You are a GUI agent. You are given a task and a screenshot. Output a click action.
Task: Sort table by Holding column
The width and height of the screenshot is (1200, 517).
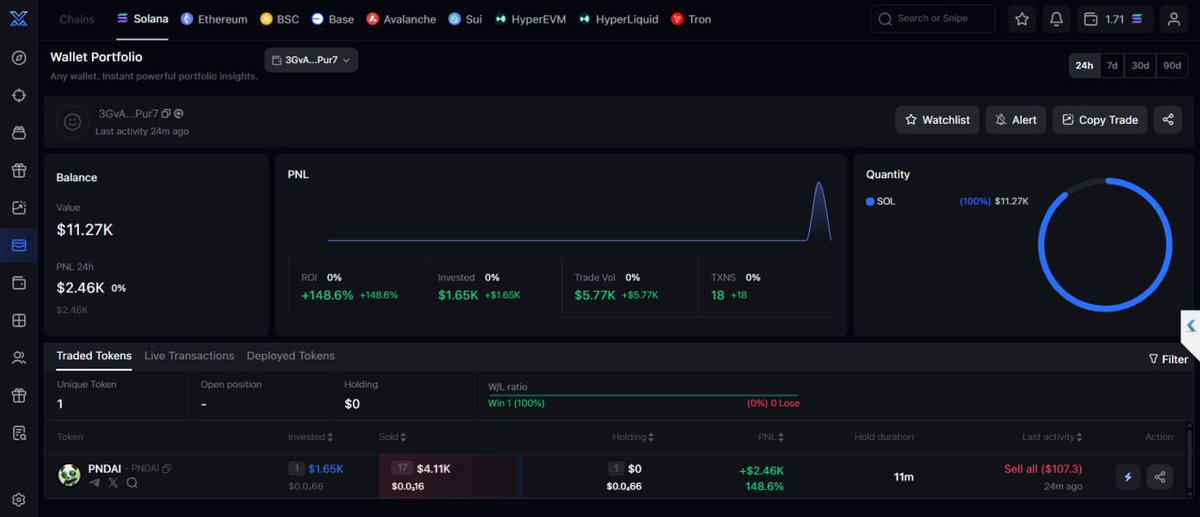coord(633,437)
